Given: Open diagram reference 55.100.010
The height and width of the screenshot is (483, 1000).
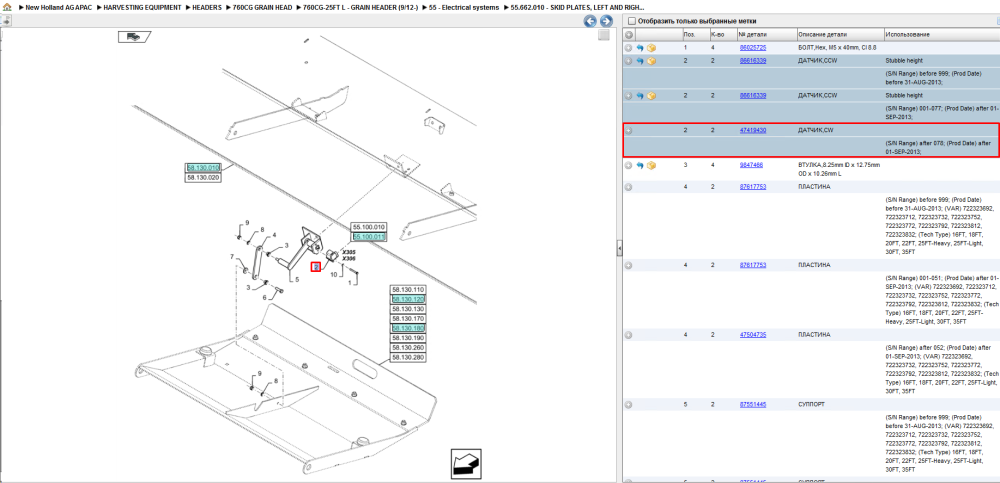Looking at the screenshot, I should pyautogui.click(x=369, y=227).
